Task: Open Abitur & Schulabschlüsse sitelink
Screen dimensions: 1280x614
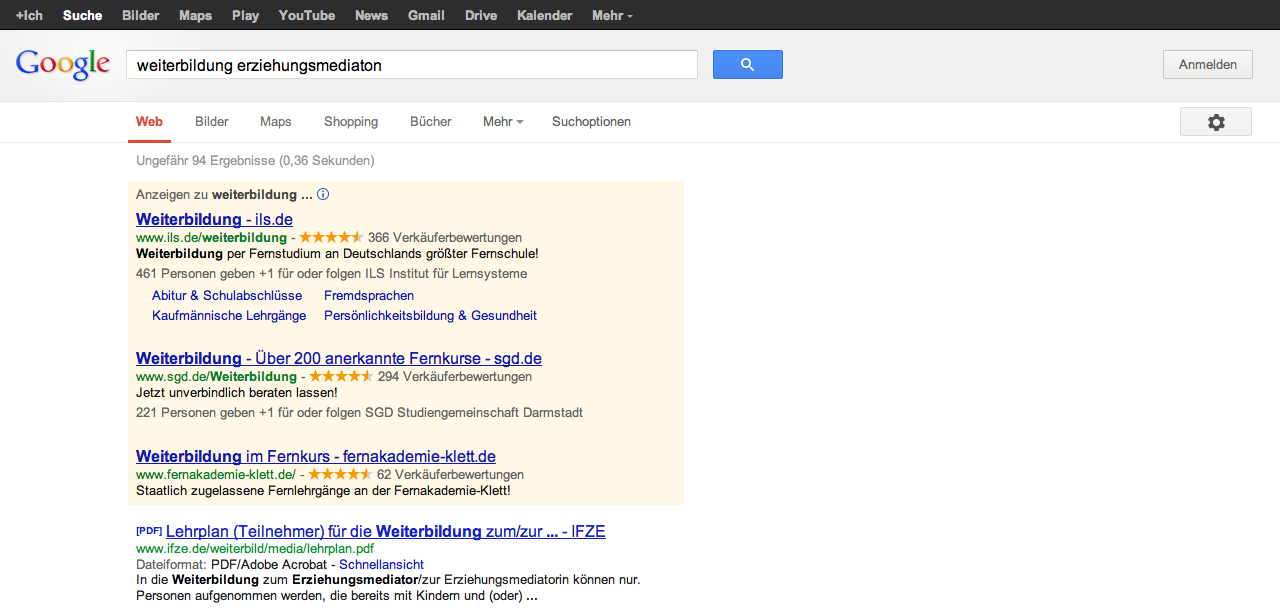Action: (227, 296)
